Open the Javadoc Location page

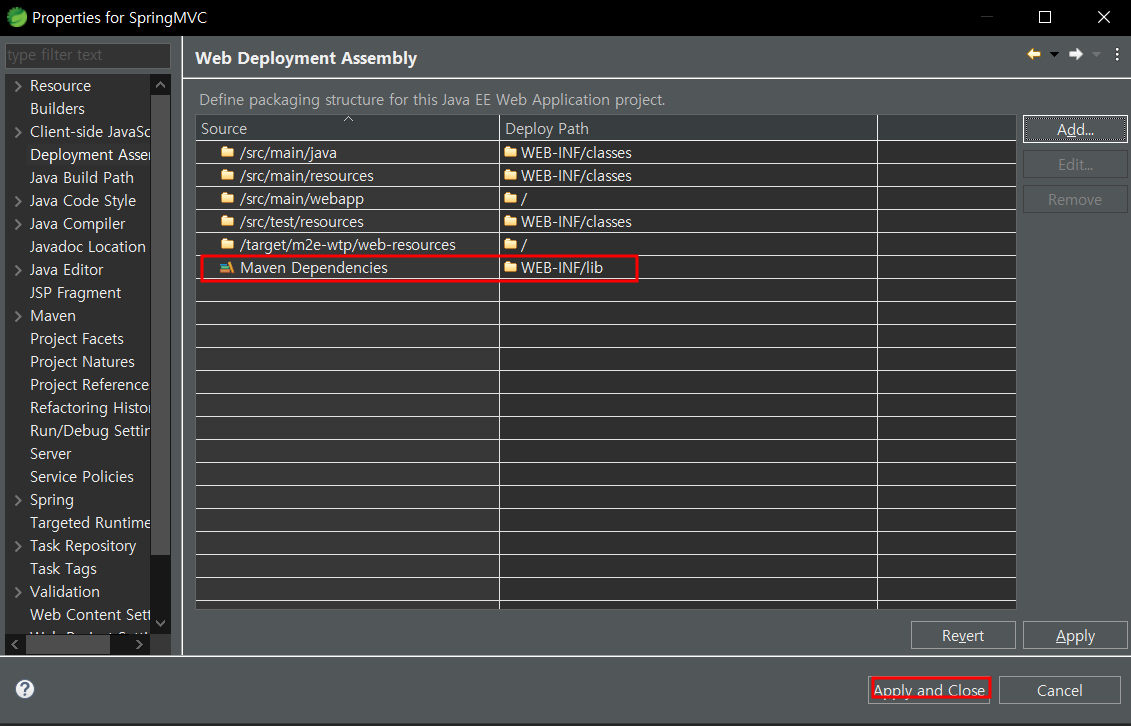(87, 247)
